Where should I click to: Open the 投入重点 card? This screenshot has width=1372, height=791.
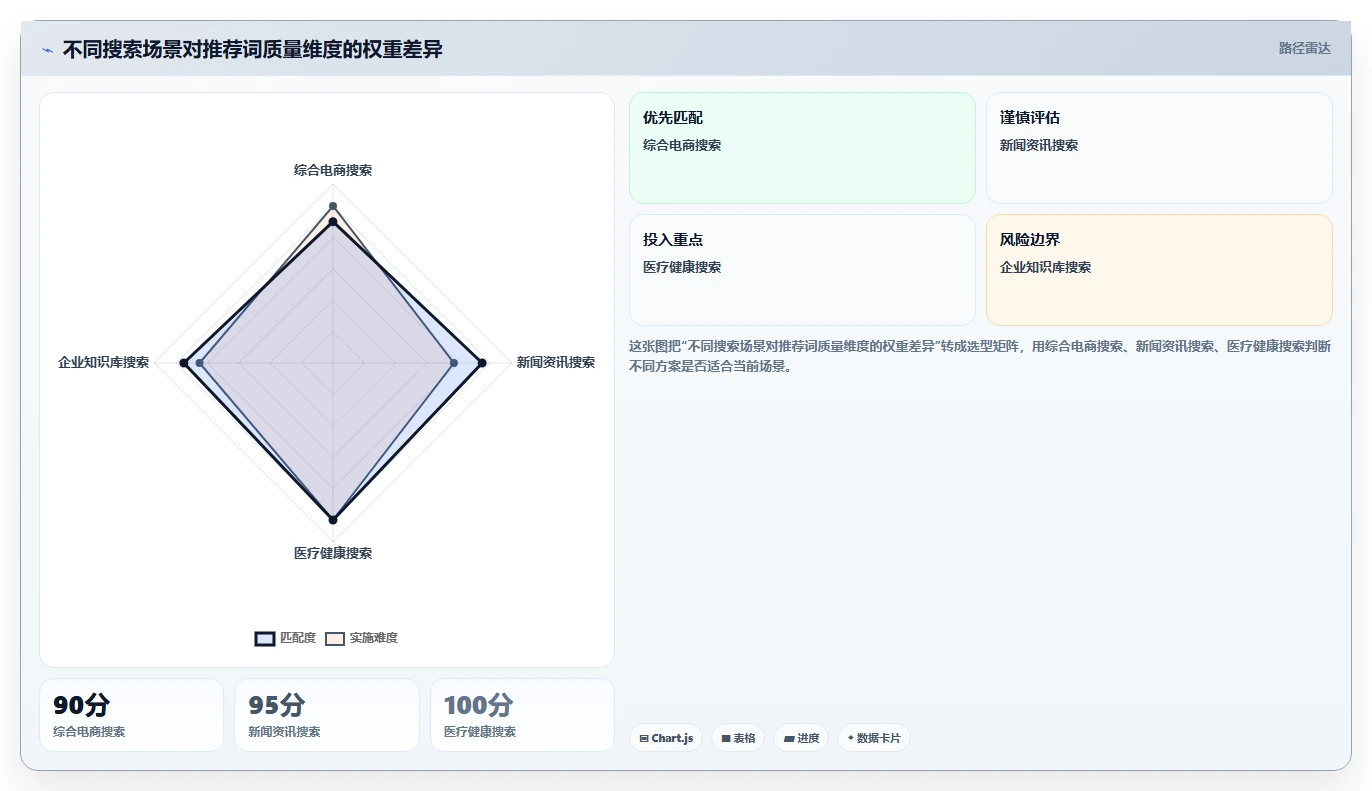click(x=802, y=270)
